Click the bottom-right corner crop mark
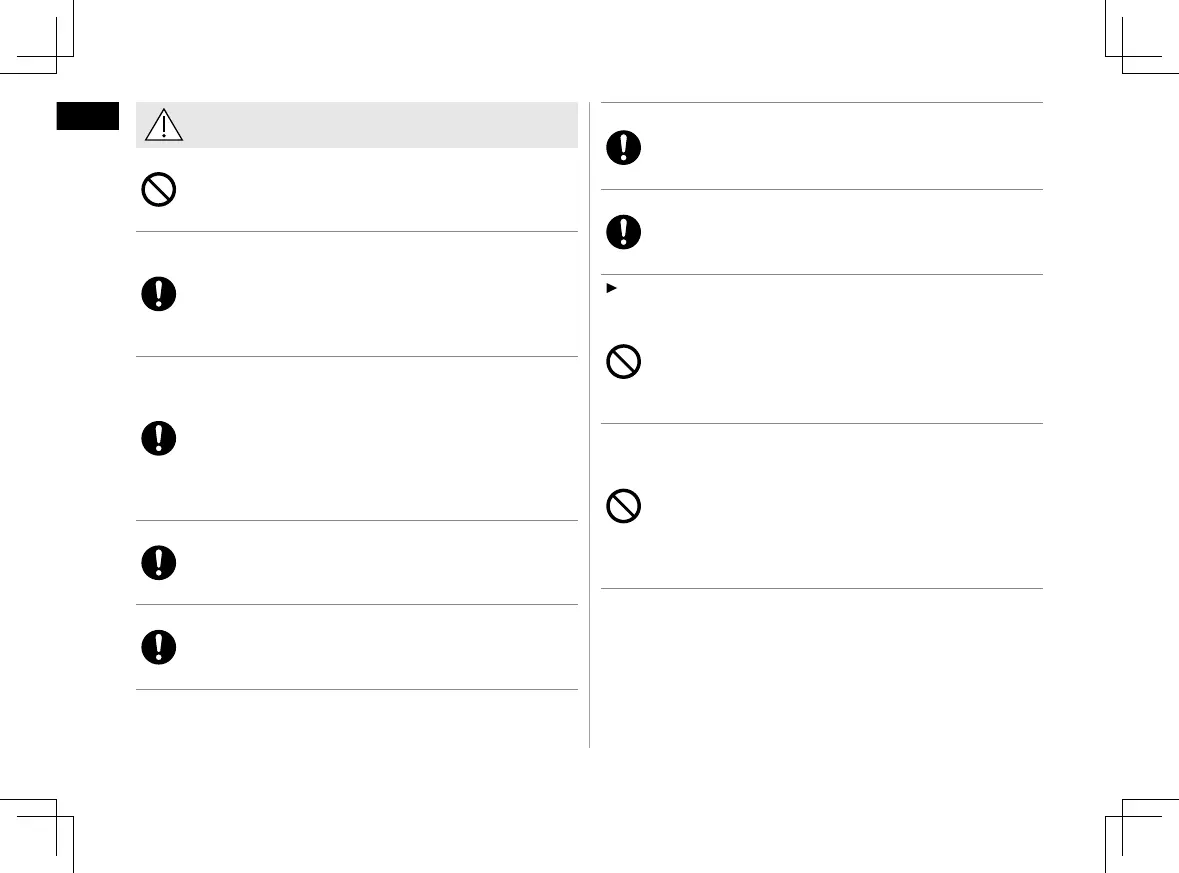This screenshot has height=873, width=1179. [1124, 816]
